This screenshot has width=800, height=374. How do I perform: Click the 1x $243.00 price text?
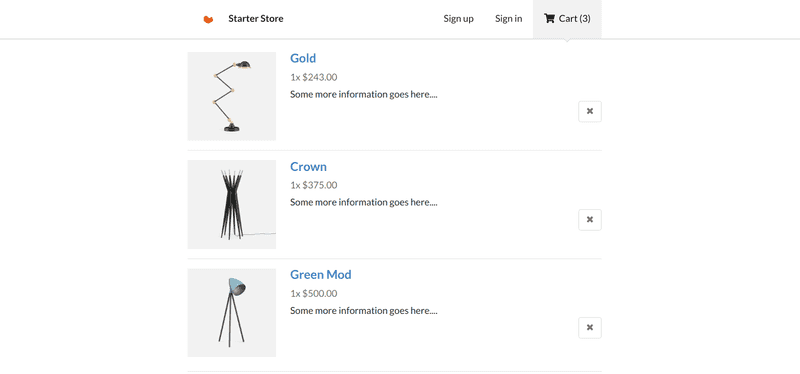coord(314,78)
